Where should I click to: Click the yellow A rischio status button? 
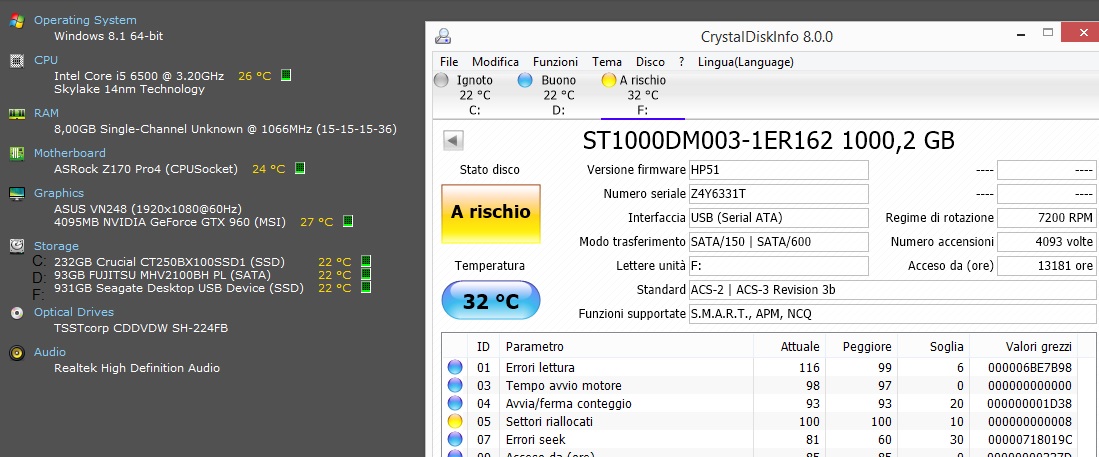pyautogui.click(x=490, y=212)
